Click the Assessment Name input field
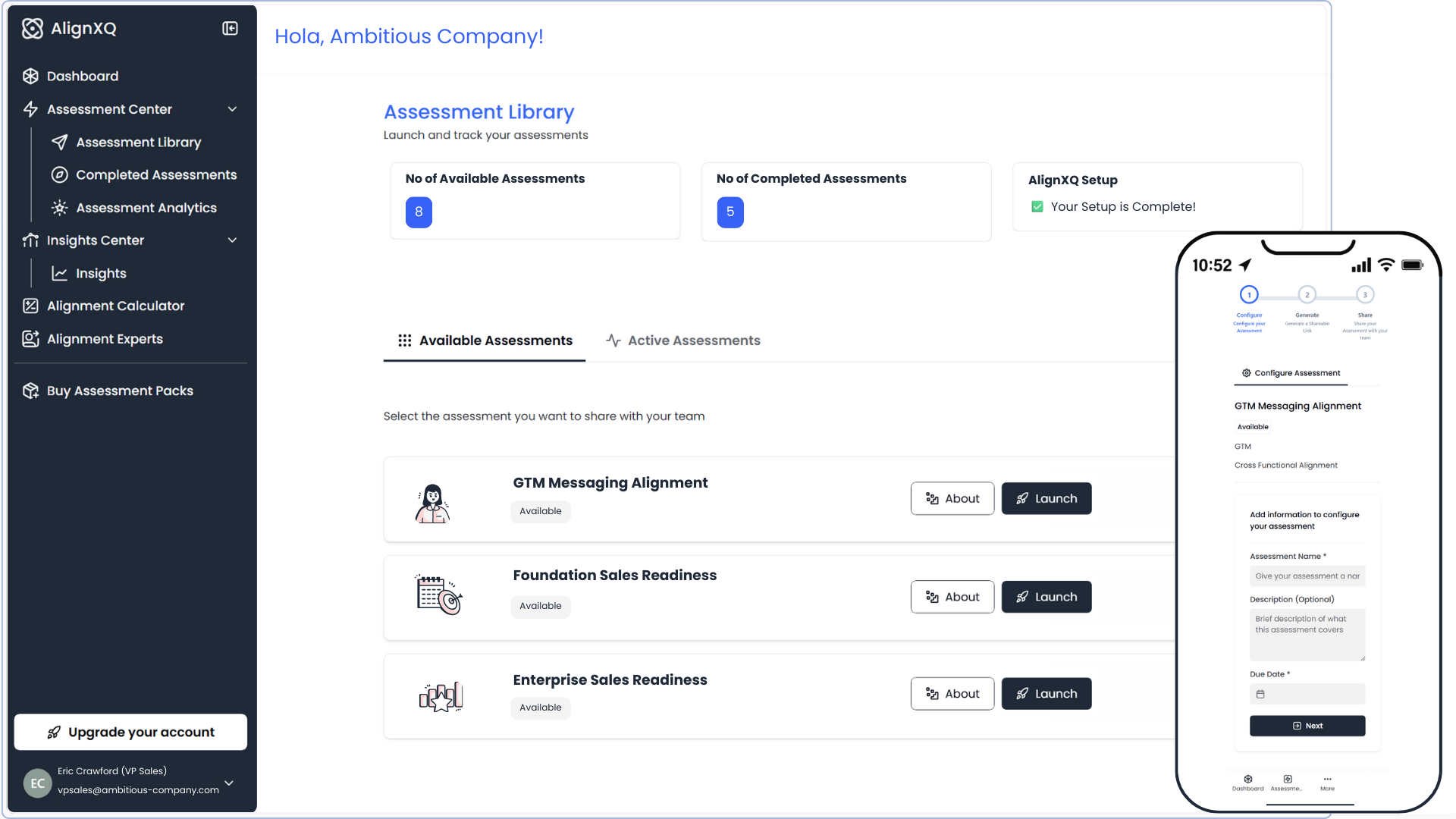This screenshot has width=1456, height=819. 1307,576
